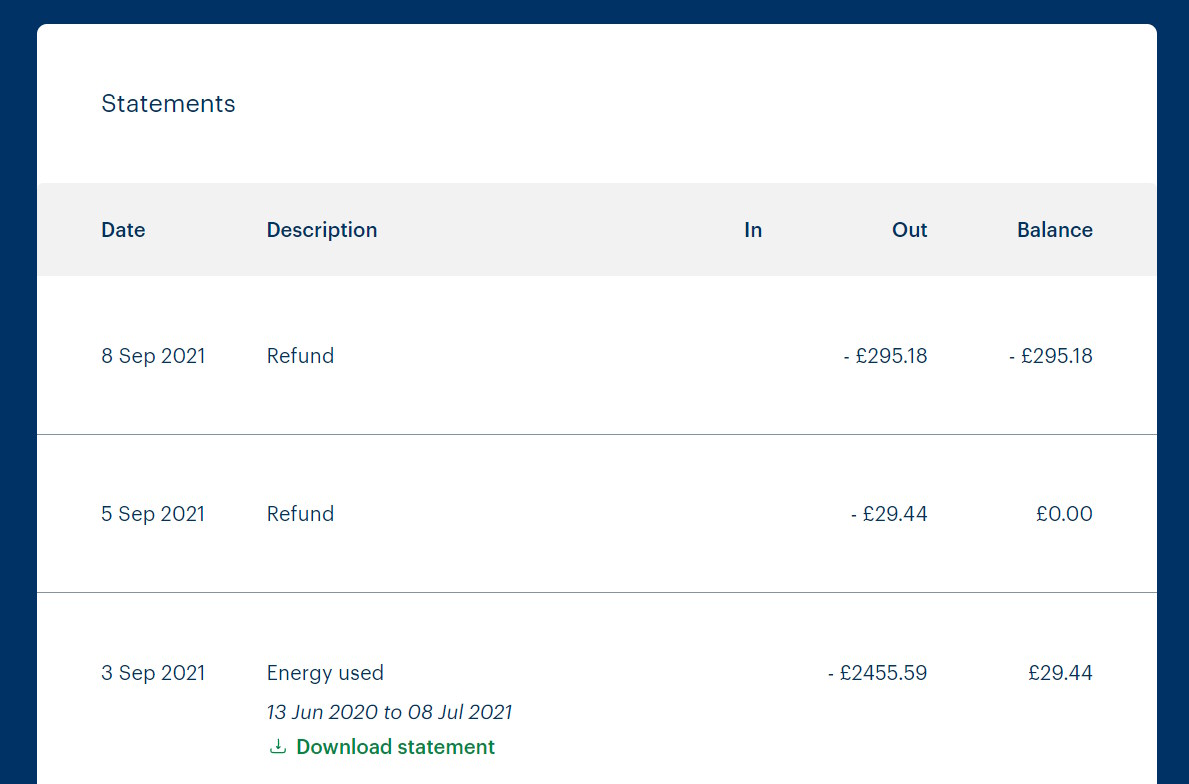The height and width of the screenshot is (784, 1189).
Task: Click the - £29.44 Out amount
Action: [x=889, y=513]
